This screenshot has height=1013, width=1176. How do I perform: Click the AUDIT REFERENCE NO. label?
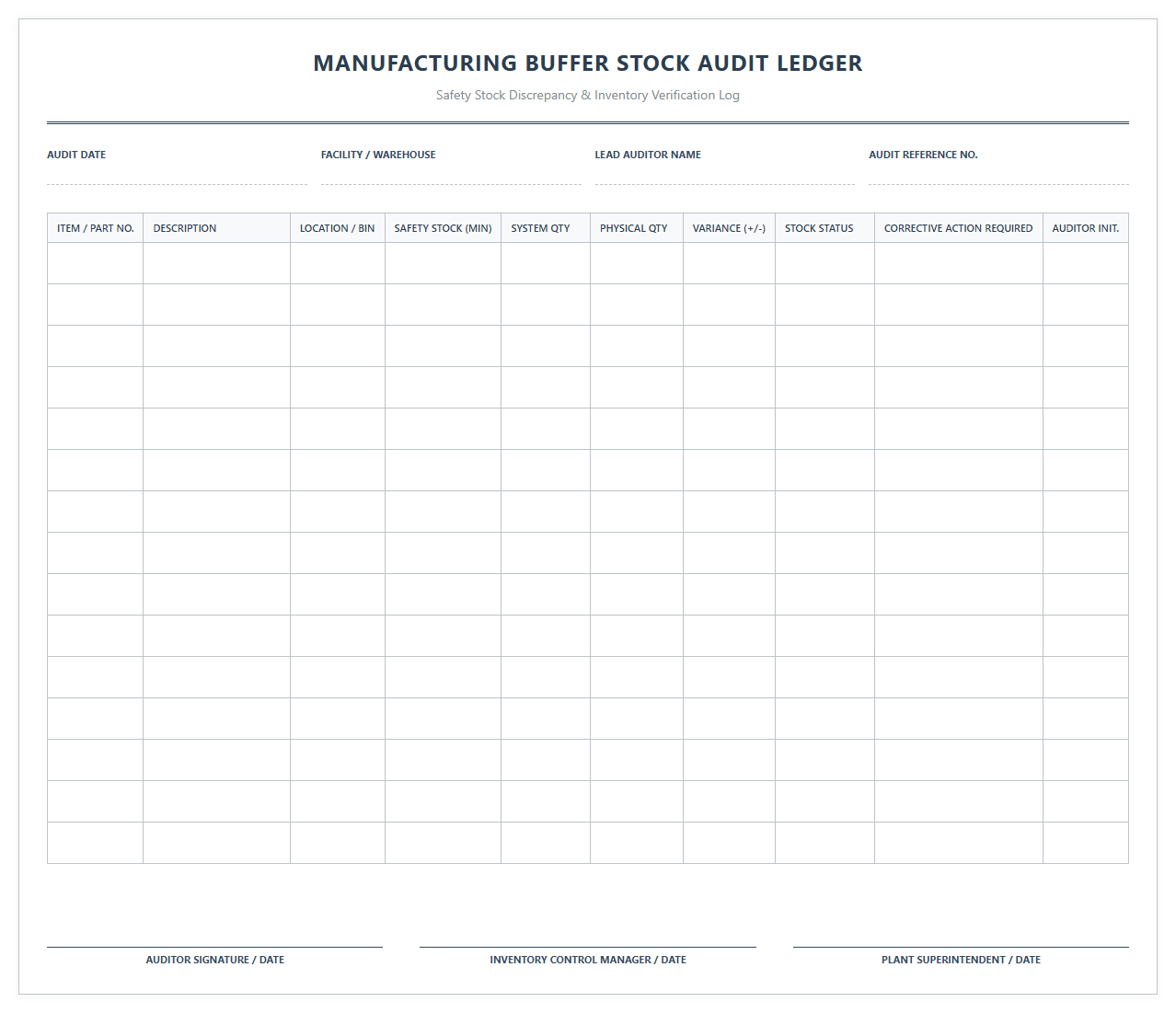coord(923,155)
